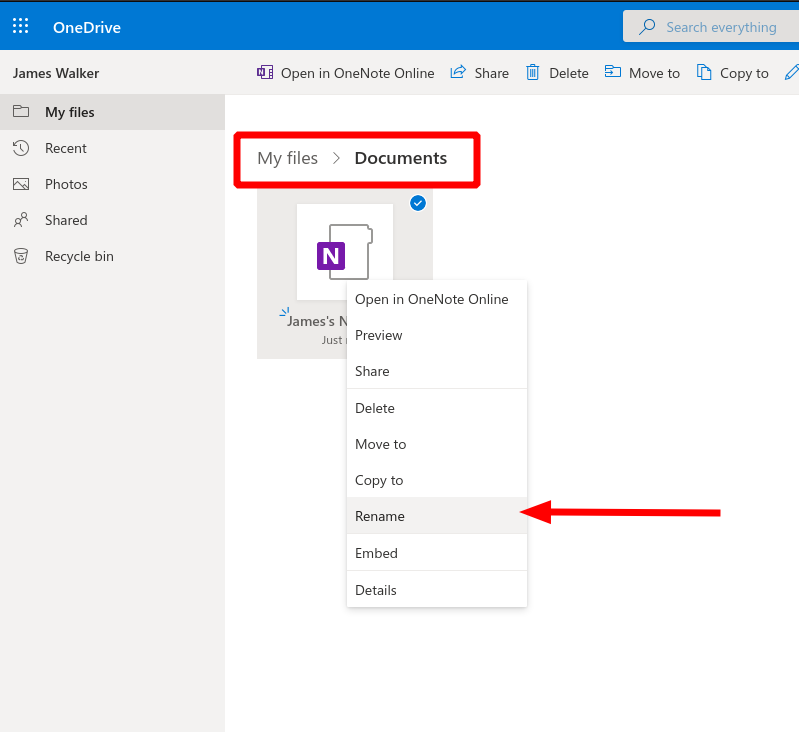Click the Share arrow icon in toolbar
The image size is (799, 732).
(458, 72)
